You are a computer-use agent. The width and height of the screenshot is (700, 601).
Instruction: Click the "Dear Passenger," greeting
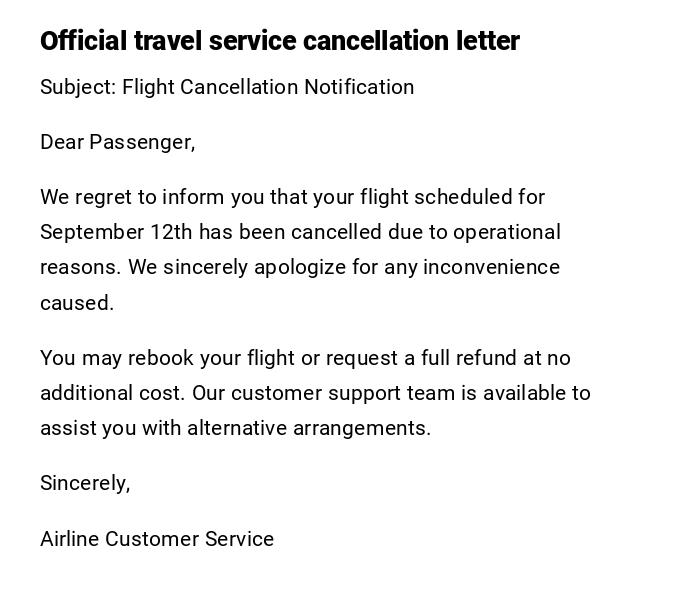click(117, 142)
